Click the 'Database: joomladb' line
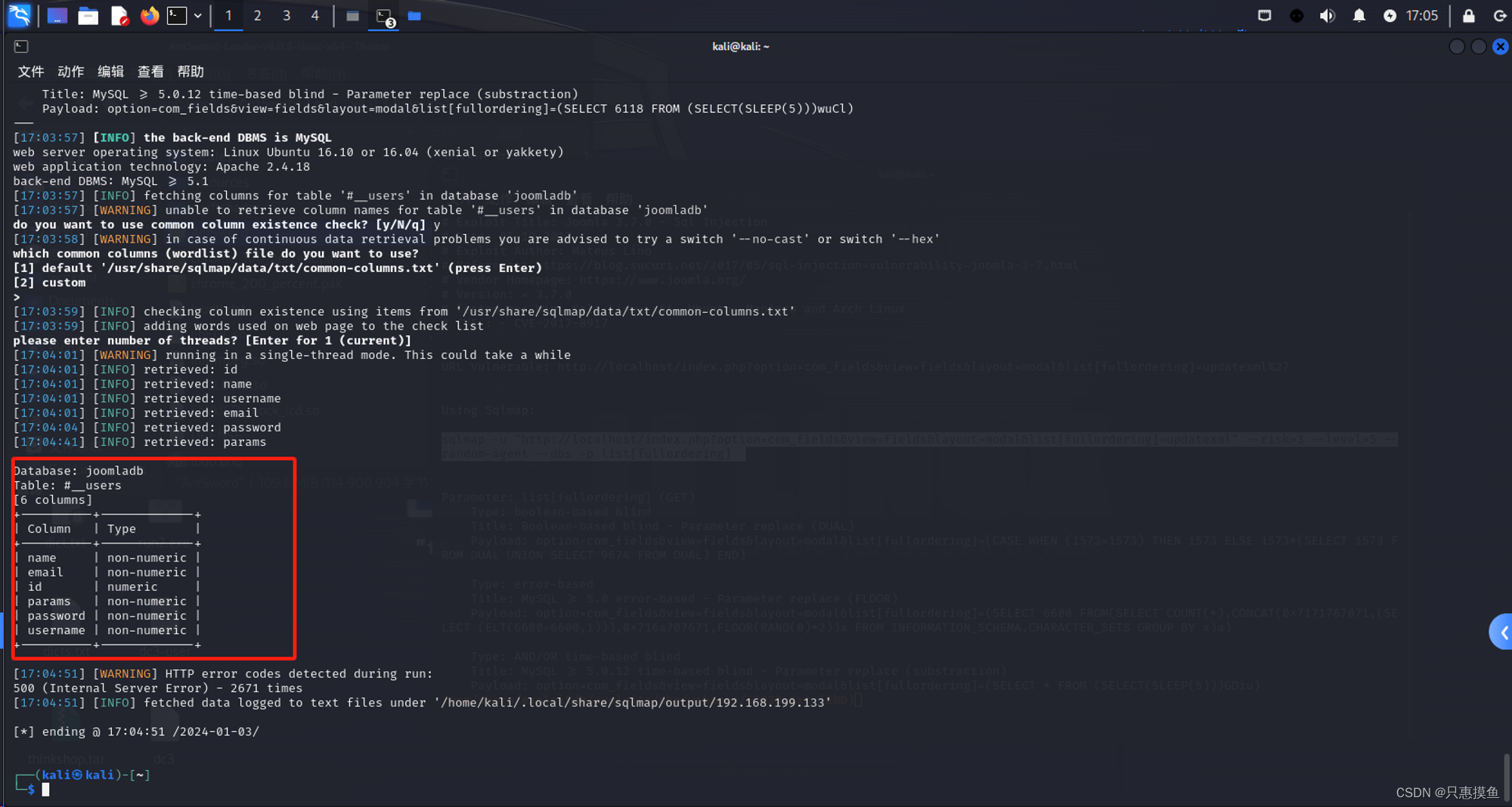 (x=79, y=471)
